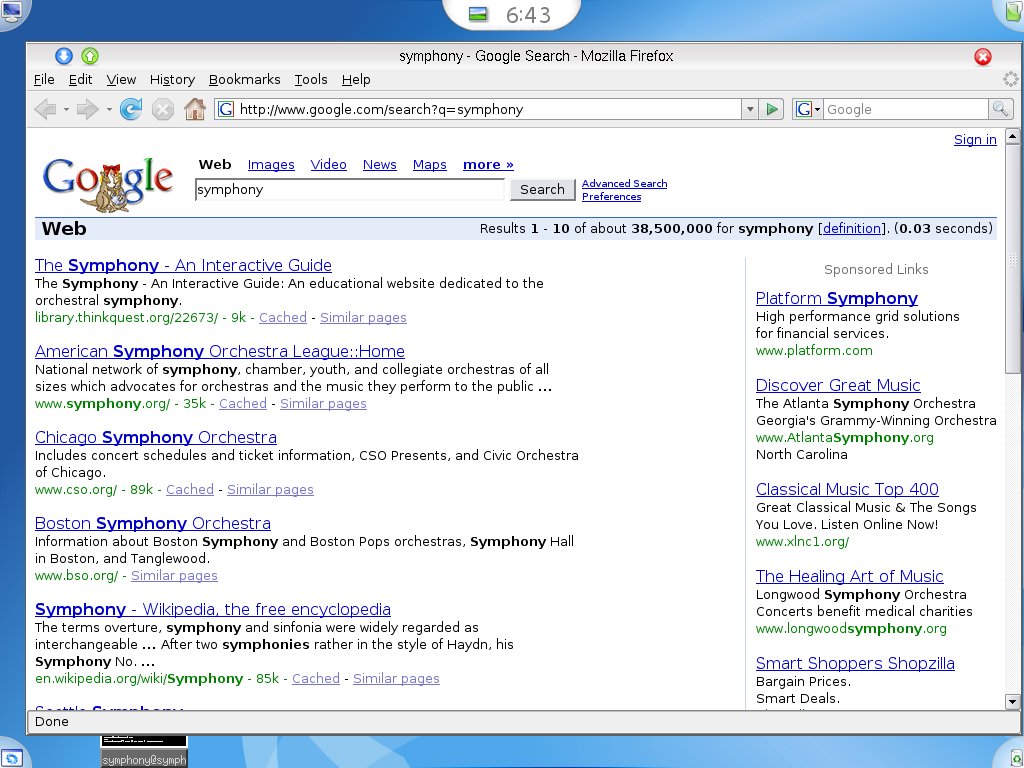Switch to Video search
Screen dimensions: 1024x768
click(328, 165)
